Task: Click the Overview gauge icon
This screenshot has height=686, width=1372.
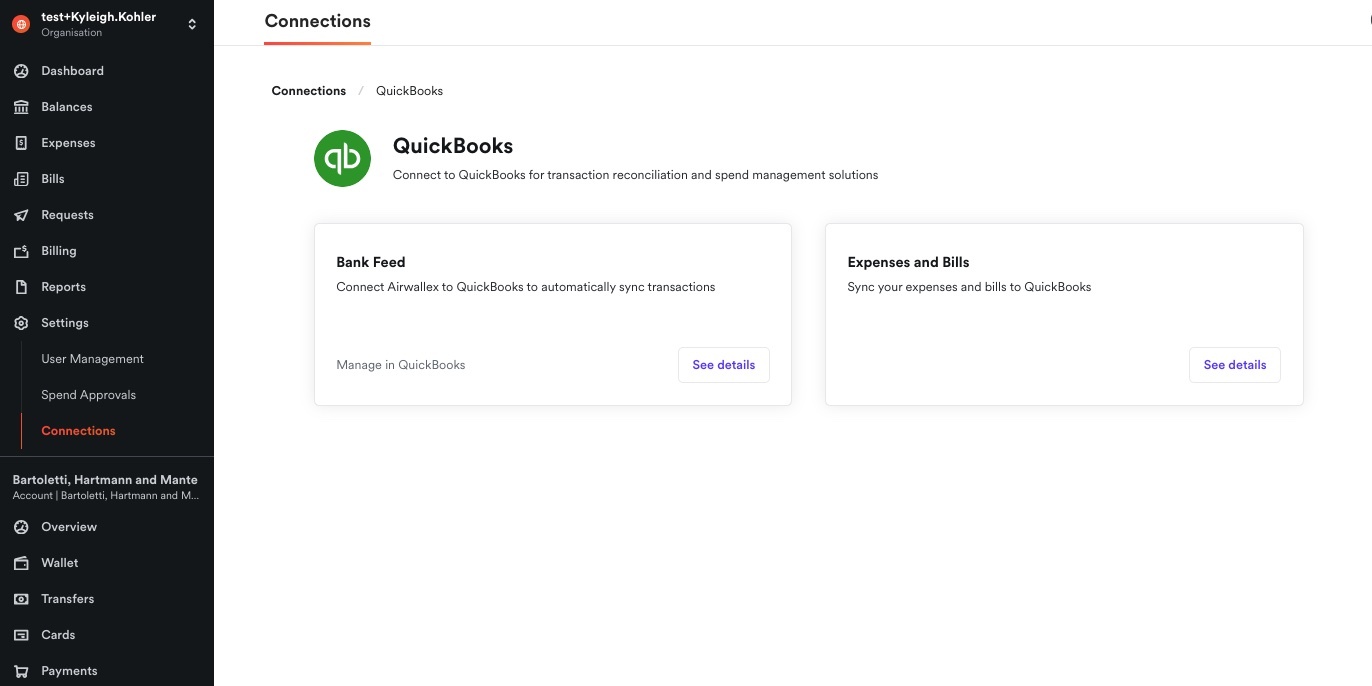Action: tap(21, 527)
